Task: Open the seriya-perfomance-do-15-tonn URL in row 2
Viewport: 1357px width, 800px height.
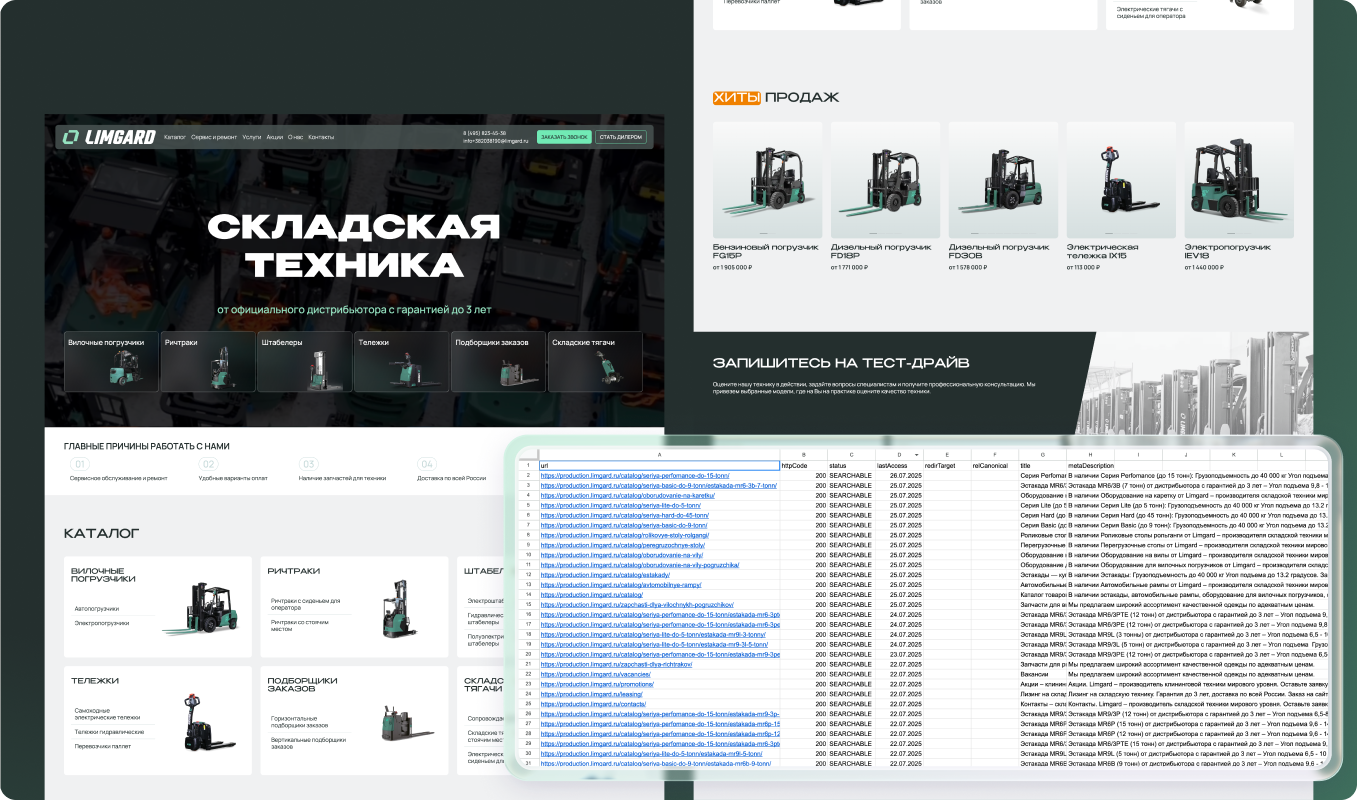Action: click(635, 475)
